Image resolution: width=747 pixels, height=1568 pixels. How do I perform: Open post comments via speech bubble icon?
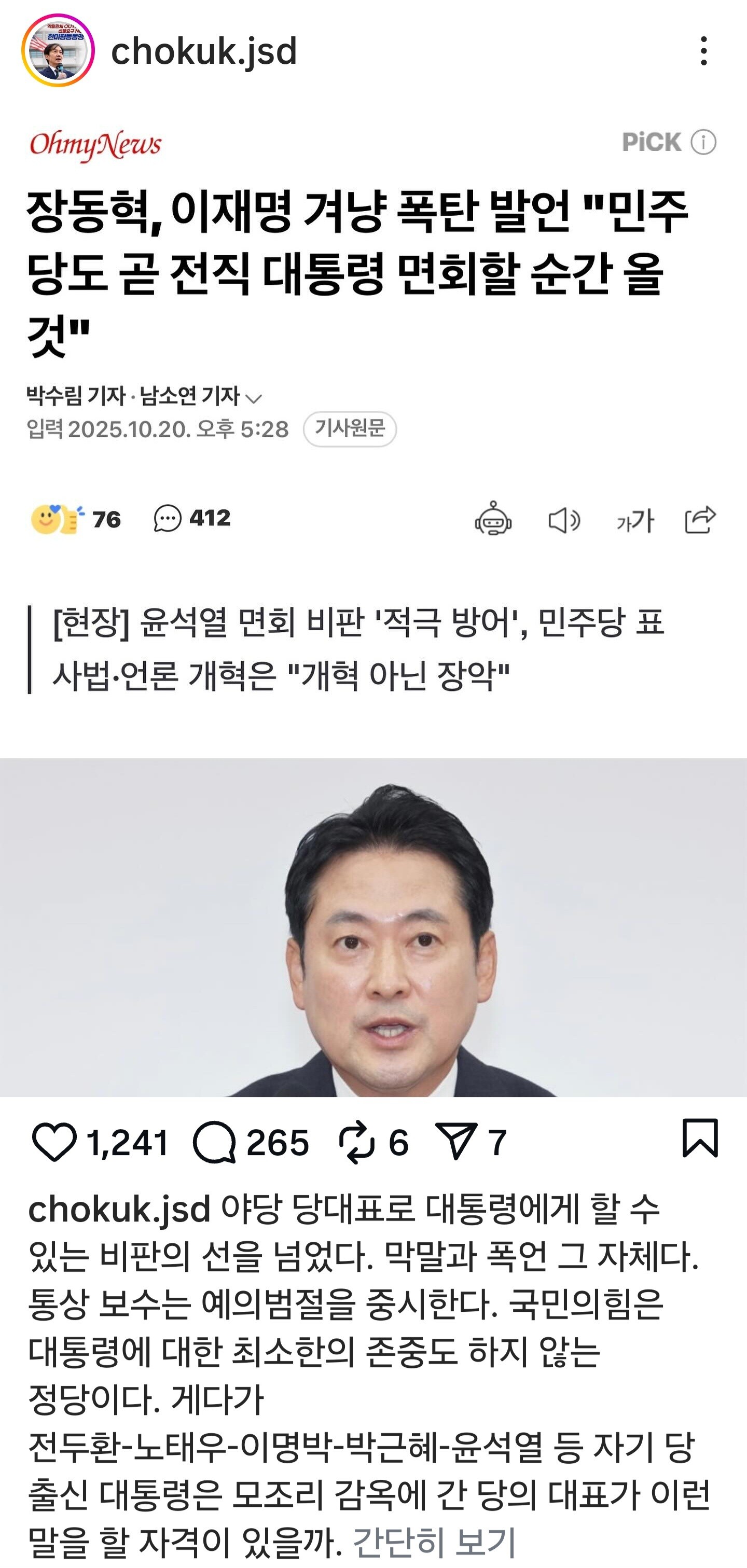click(214, 1143)
